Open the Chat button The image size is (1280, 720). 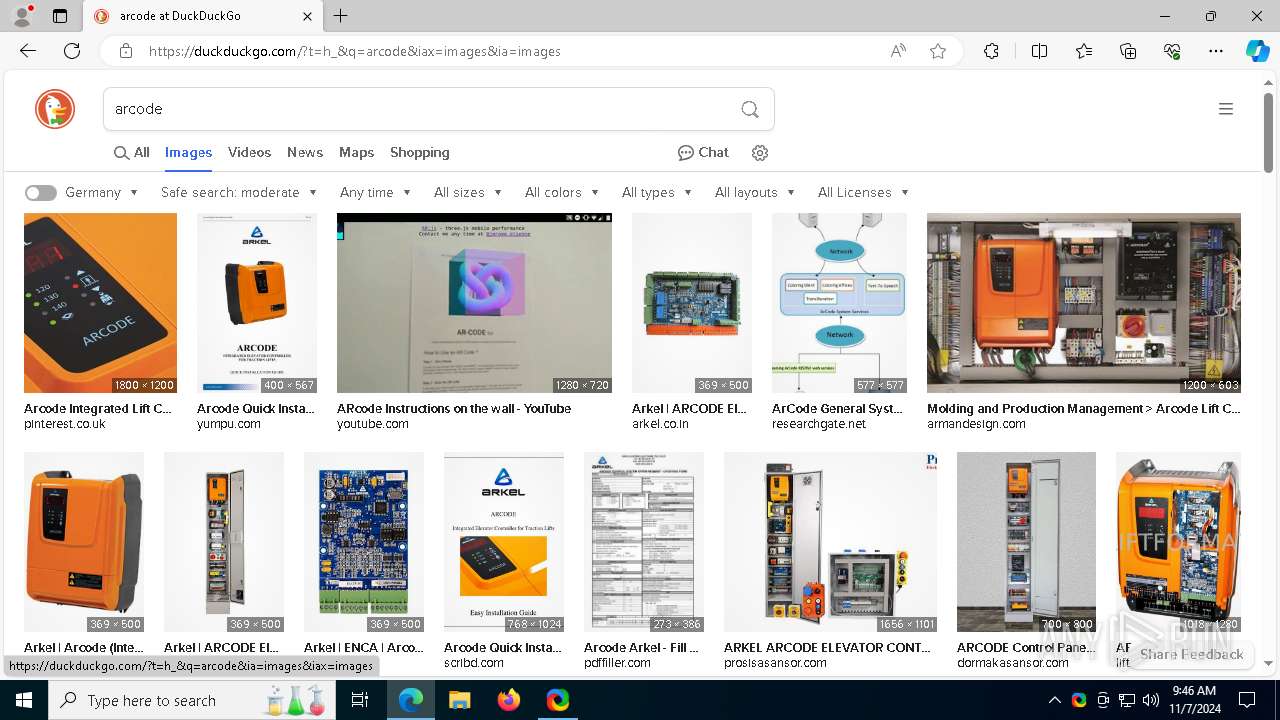(703, 153)
